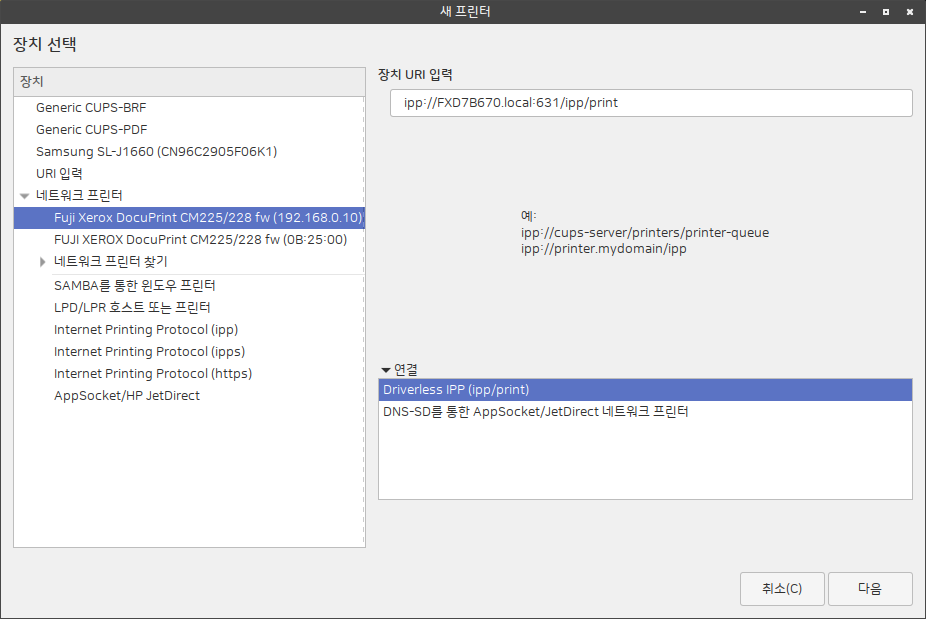926x619 pixels.
Task: Select Internet Printing Protocol (ipp)
Action: click(x=146, y=329)
